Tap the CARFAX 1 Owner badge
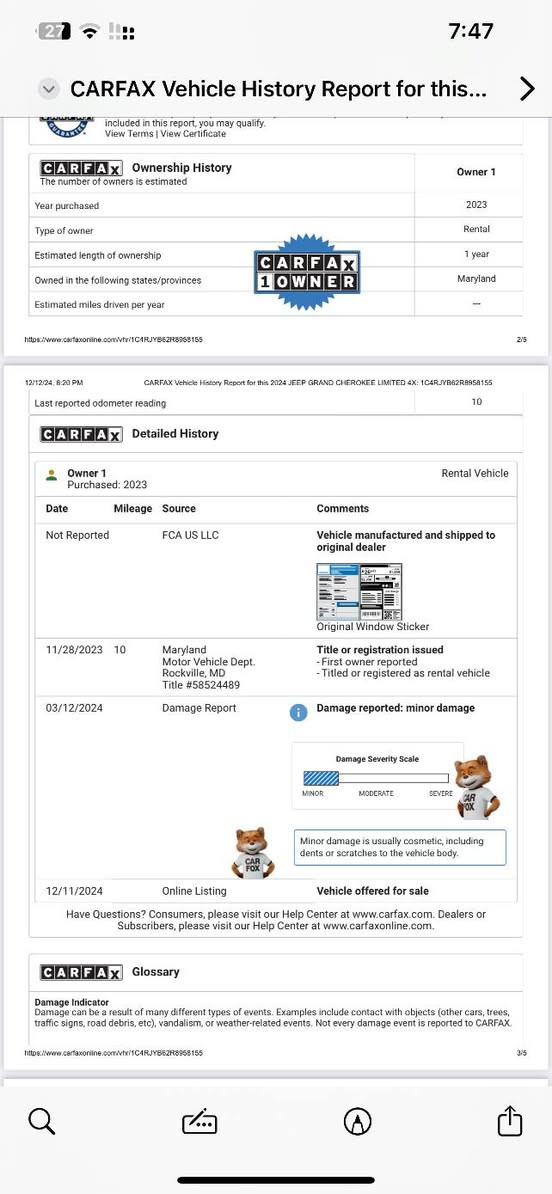552x1194 pixels. (x=307, y=272)
